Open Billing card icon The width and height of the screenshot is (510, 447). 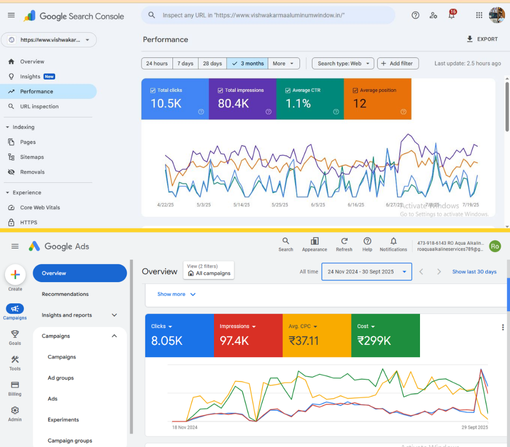coord(15,385)
